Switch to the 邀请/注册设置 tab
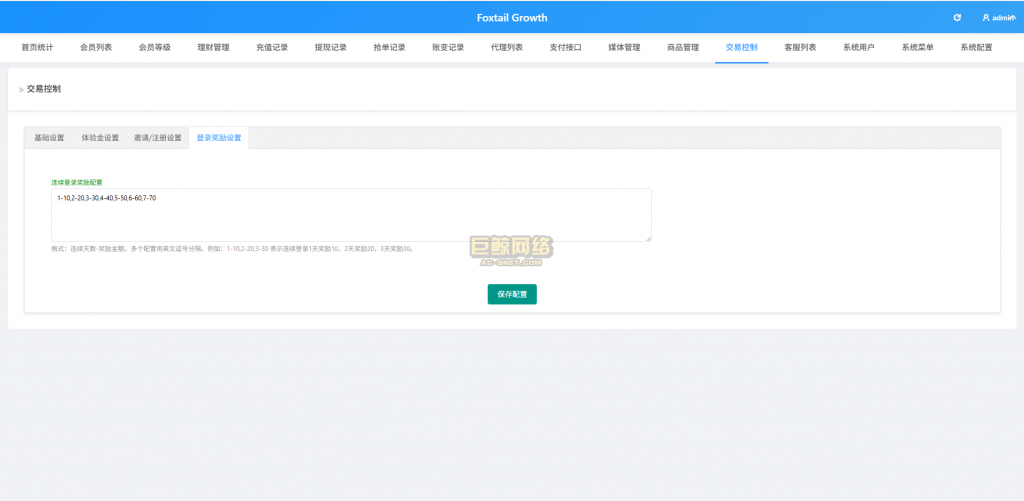1024x501 pixels. pos(157,138)
